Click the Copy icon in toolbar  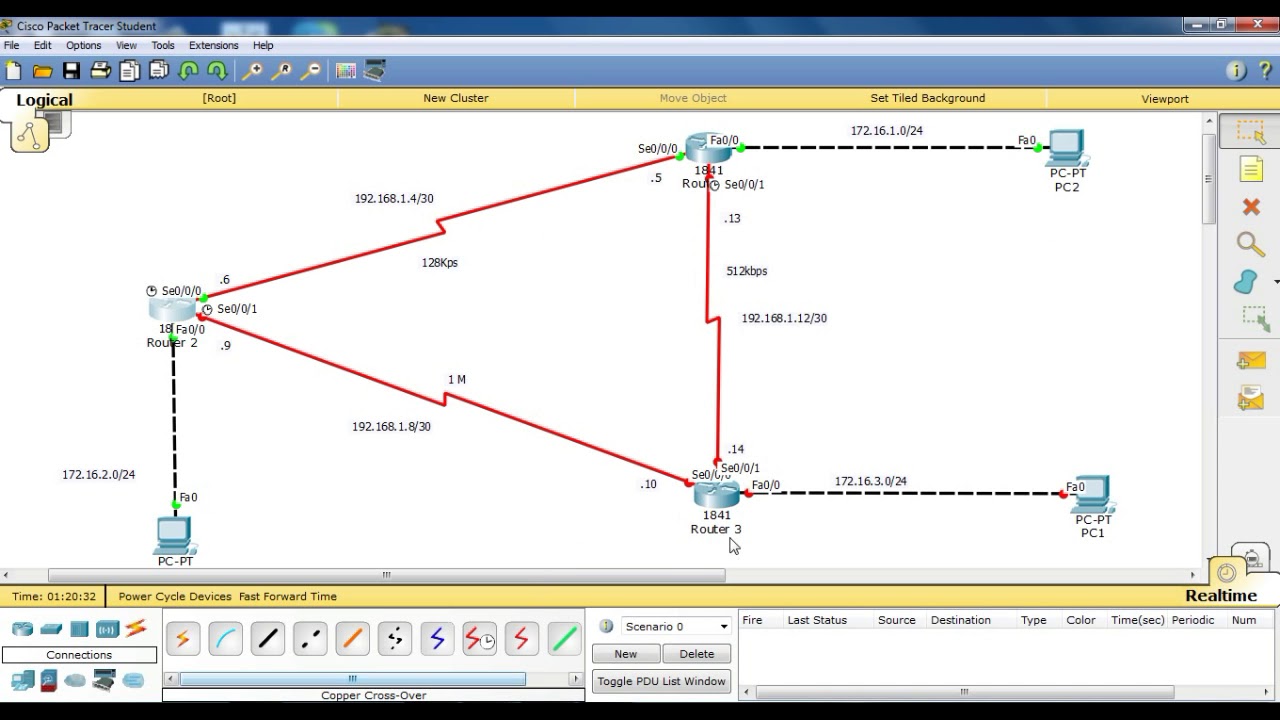click(x=129, y=71)
